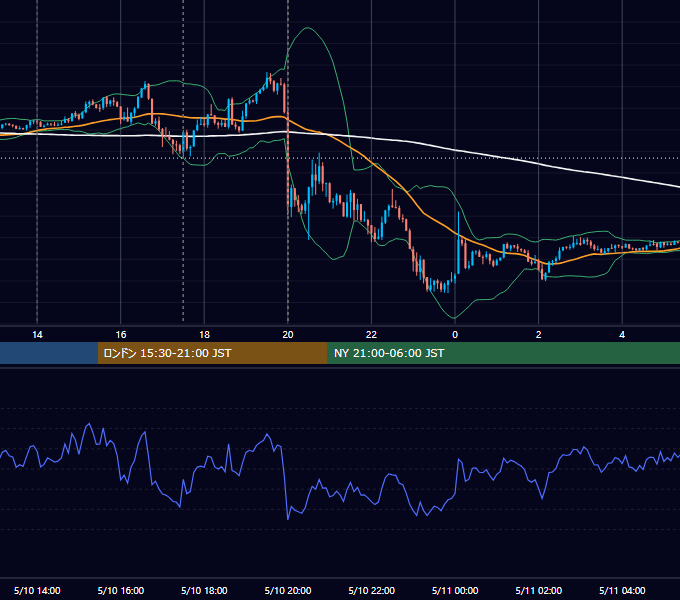Click the 5/10 22:00 time label
The height and width of the screenshot is (600, 680).
pyautogui.click(x=372, y=590)
